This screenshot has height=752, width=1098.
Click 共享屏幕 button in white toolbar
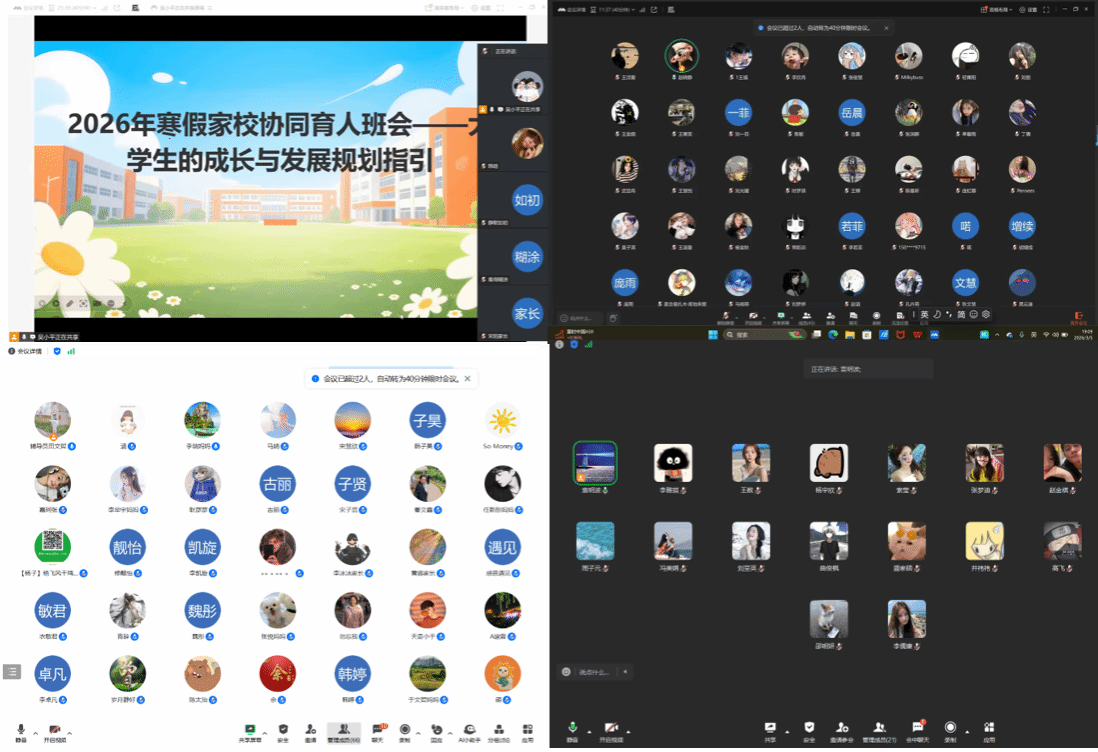pos(248,731)
